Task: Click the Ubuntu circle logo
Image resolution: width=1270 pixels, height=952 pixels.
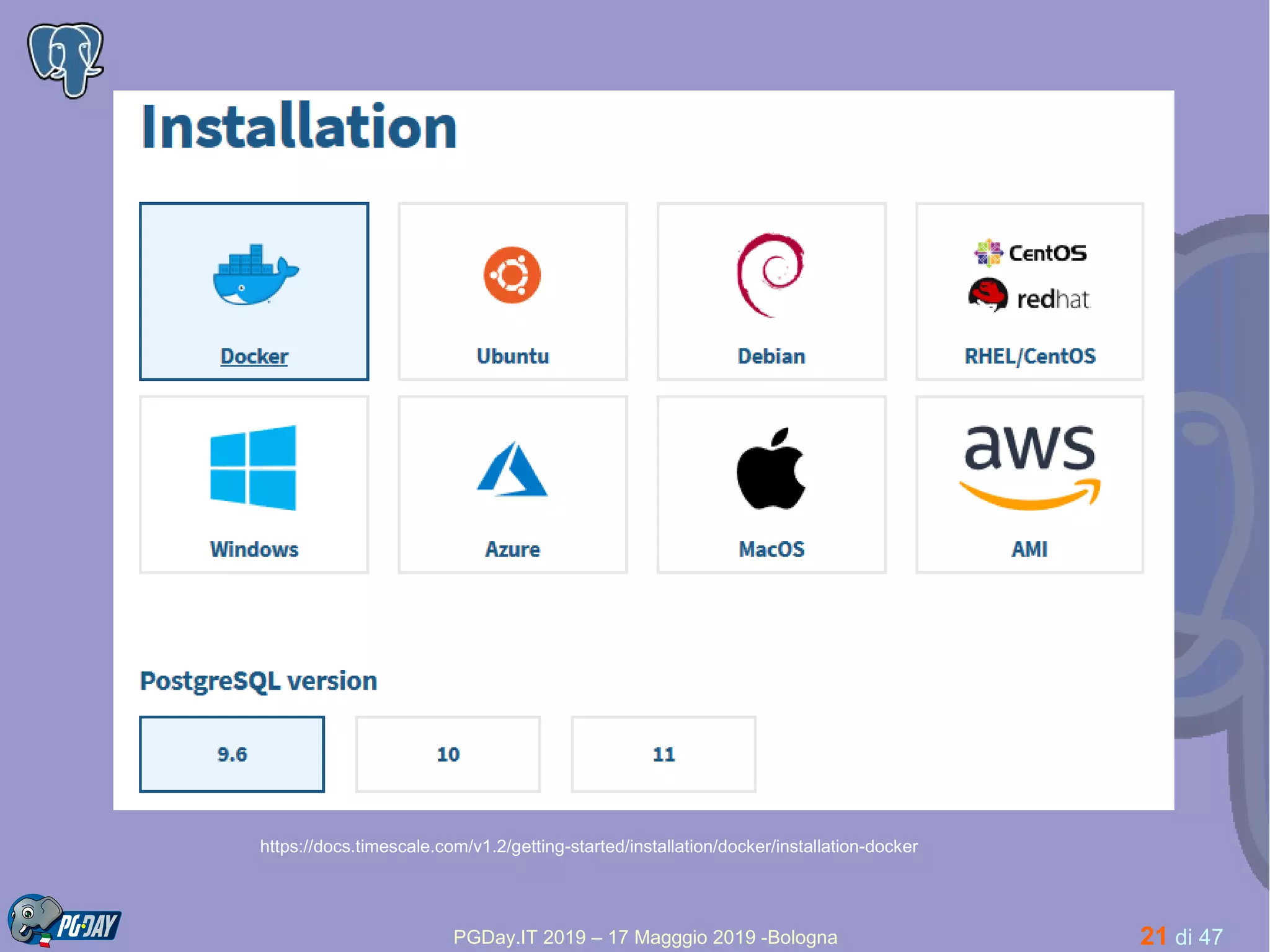Action: [512, 275]
